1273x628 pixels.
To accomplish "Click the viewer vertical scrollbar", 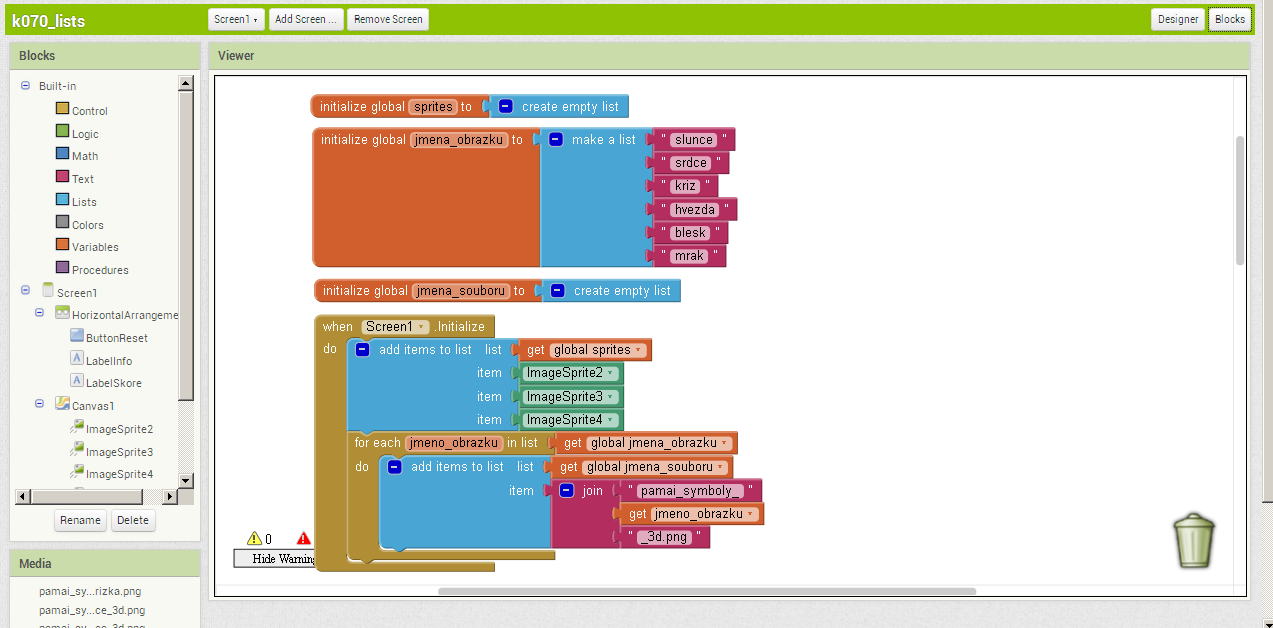I will click(1240, 200).
